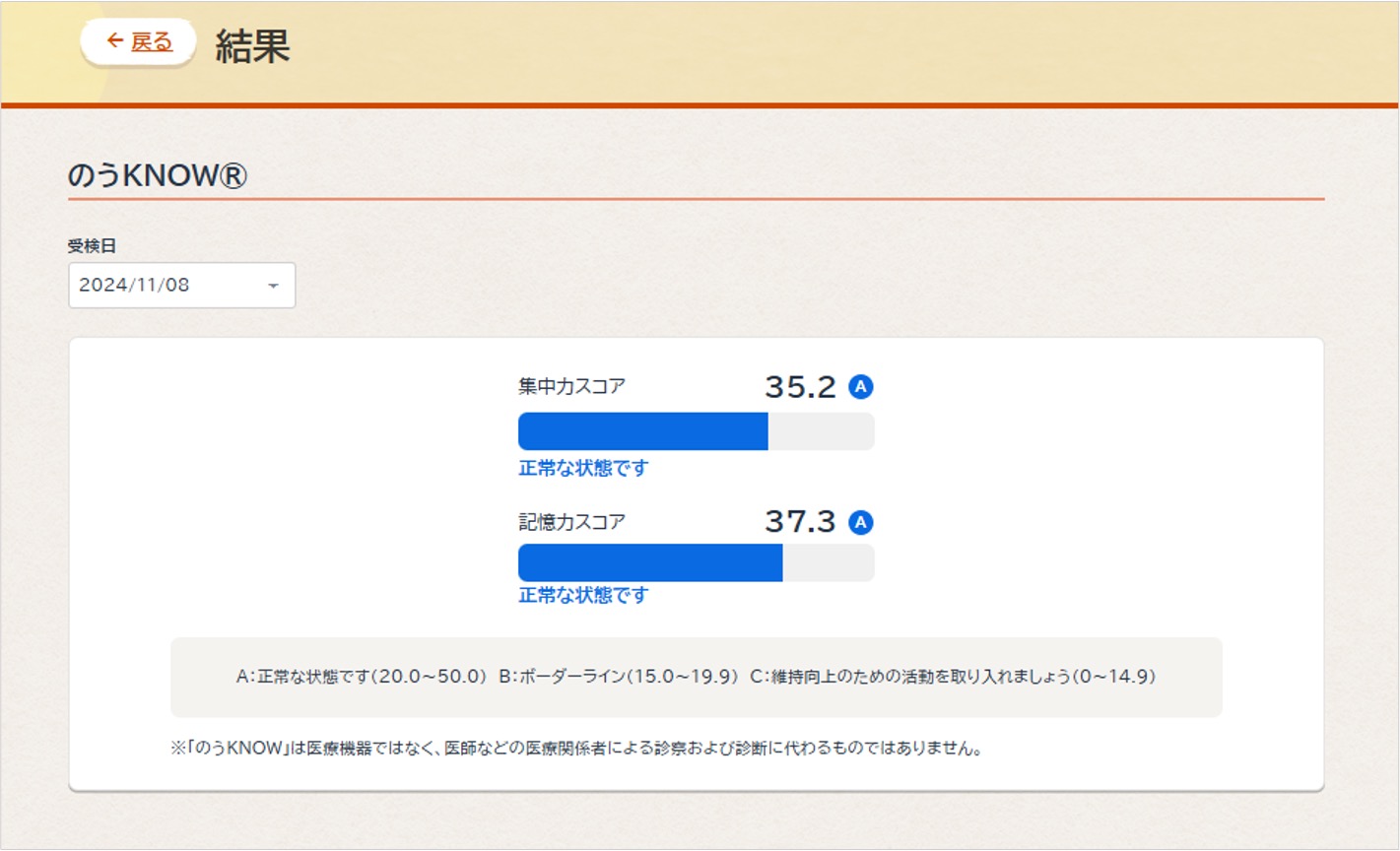This screenshot has height=851, width=1400.
Task: Open the 正常な状態です link under 集中力スコア
Action: (x=583, y=469)
